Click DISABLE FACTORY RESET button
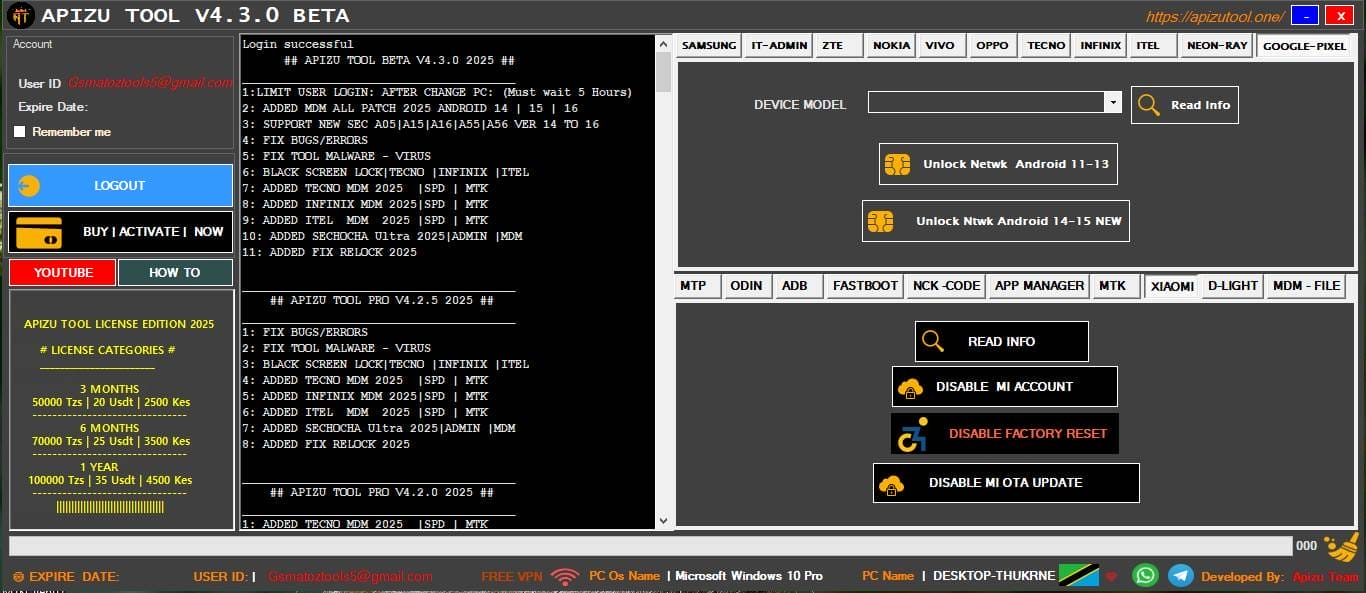The image size is (1366, 593). [1005, 434]
